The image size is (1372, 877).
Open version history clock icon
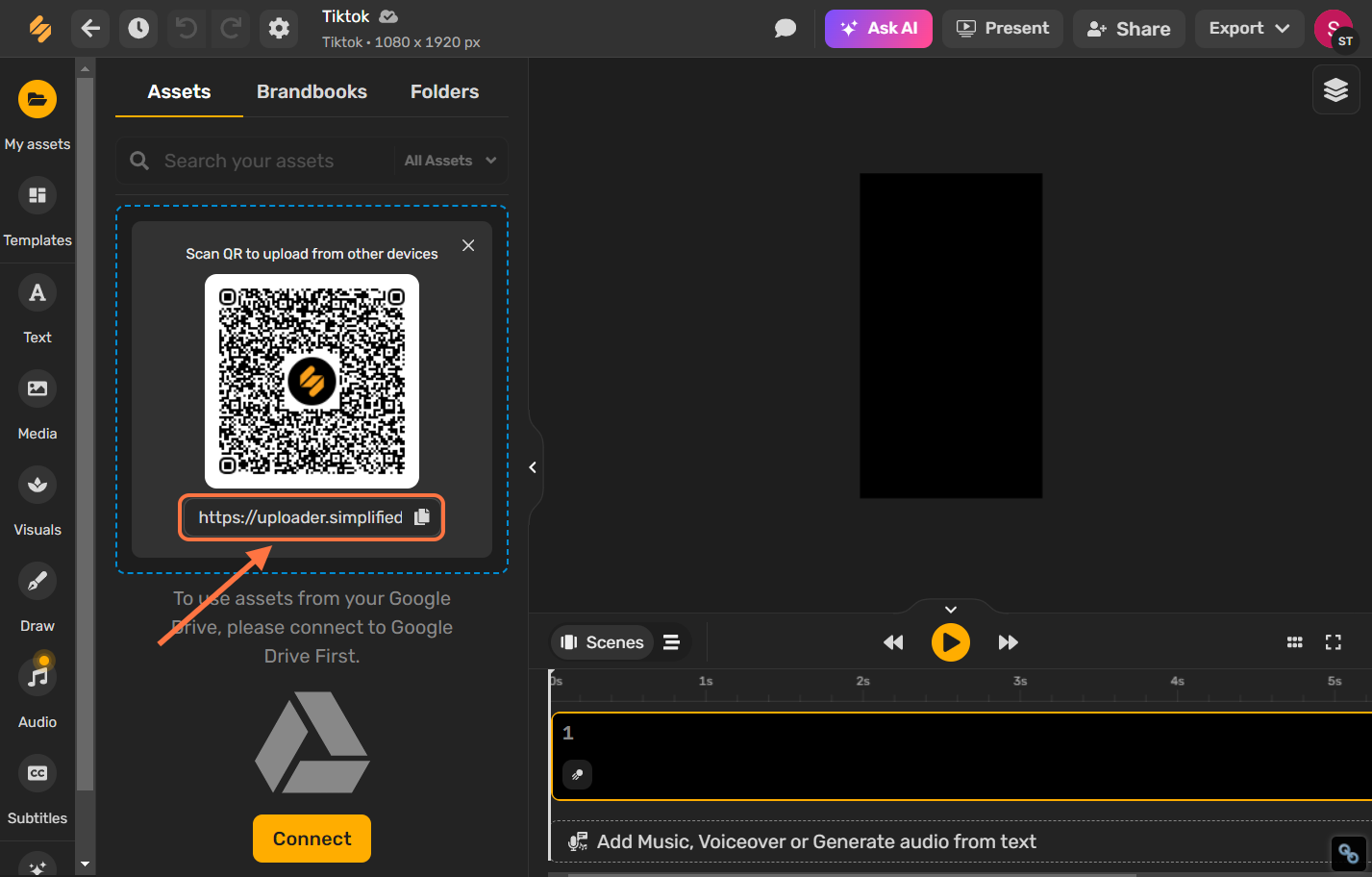(x=138, y=29)
